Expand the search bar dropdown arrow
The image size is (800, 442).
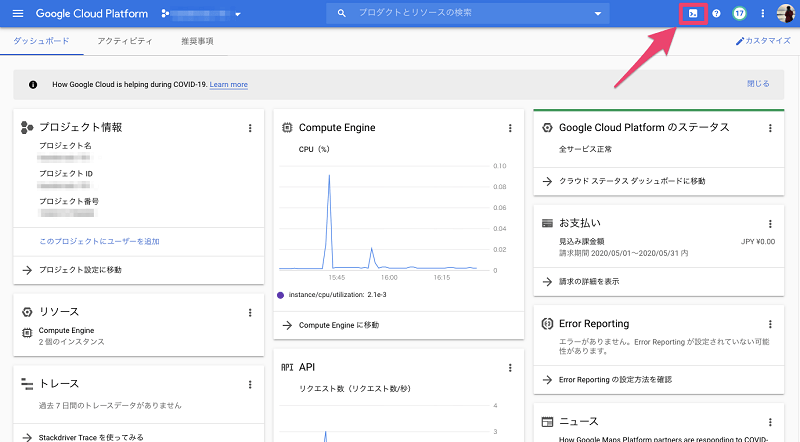[x=597, y=14]
